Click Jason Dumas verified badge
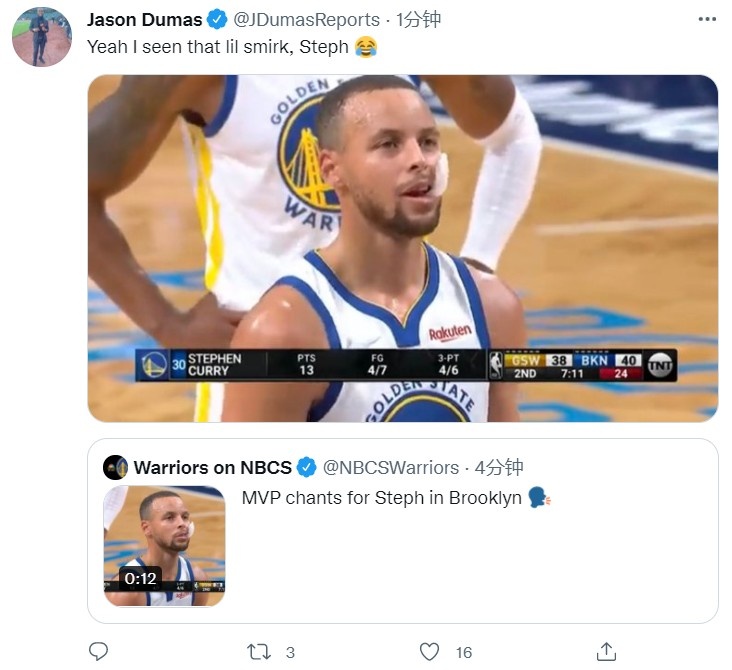This screenshot has height=670, width=732. click(217, 20)
